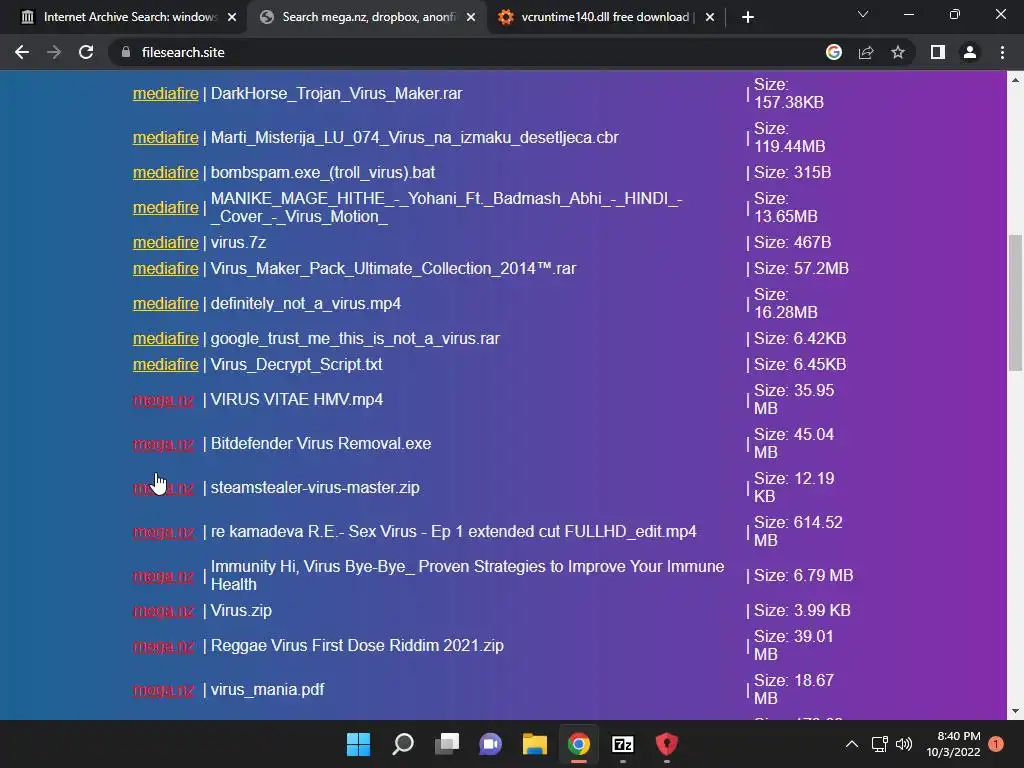Close the vcruntime140.dll tab
Image resolution: width=1024 pixels, height=768 pixels.
[x=710, y=17]
